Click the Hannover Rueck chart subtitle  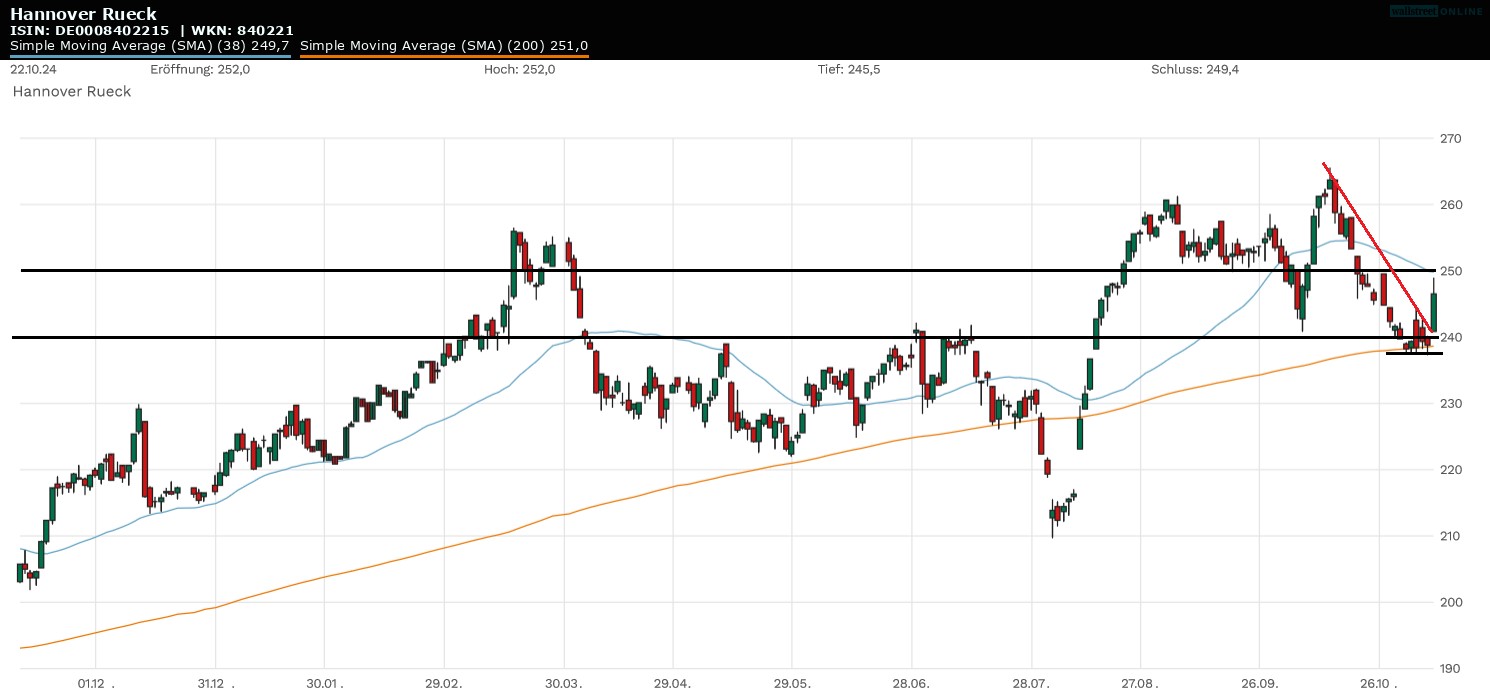coord(72,91)
